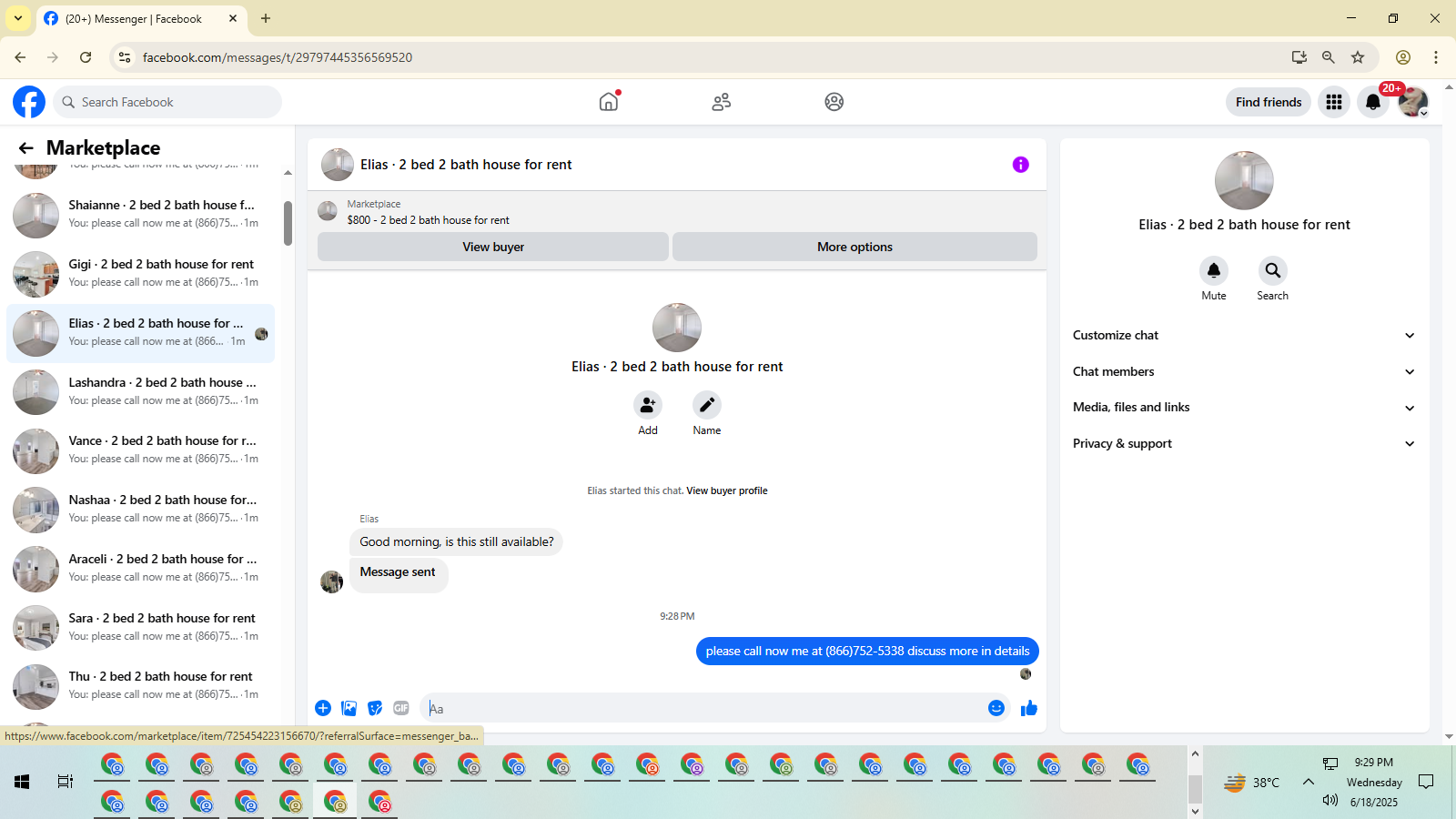The height and width of the screenshot is (819, 1456).
Task: Open the account profile picture menu
Action: pos(1413,102)
